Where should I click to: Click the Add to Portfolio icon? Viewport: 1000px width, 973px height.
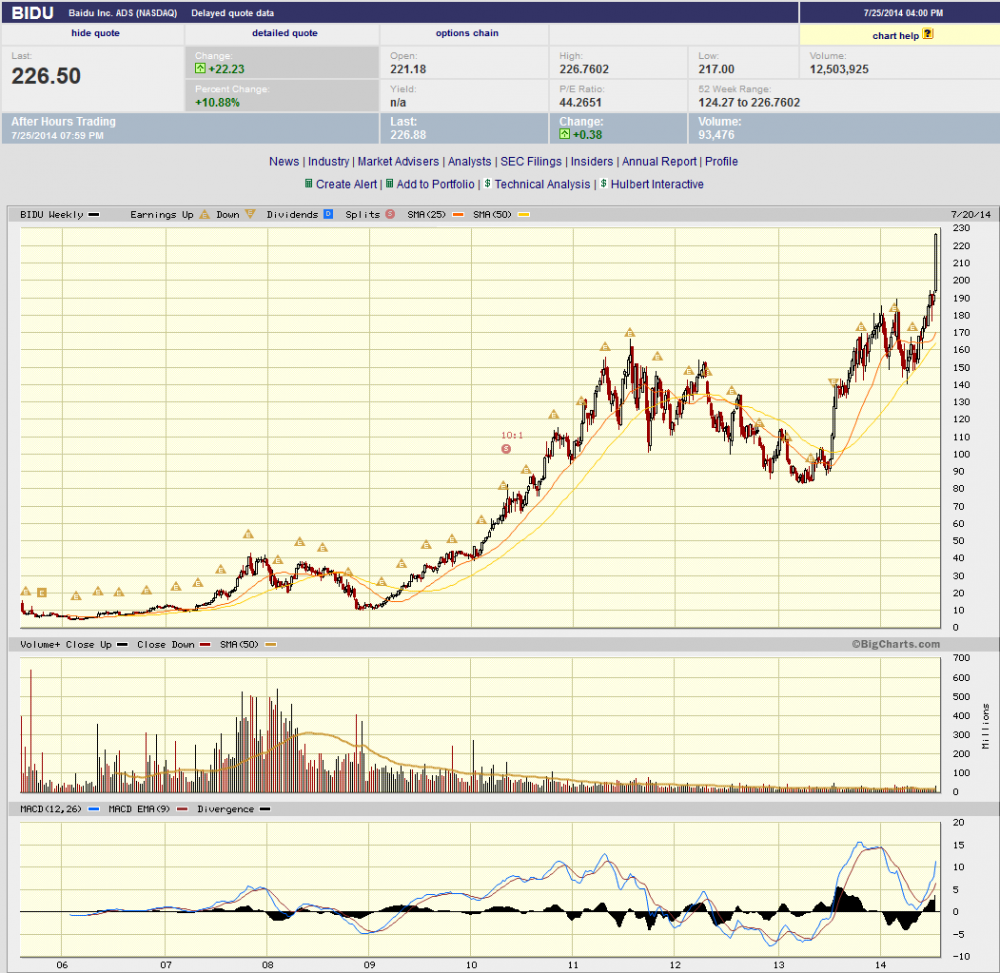[x=389, y=184]
